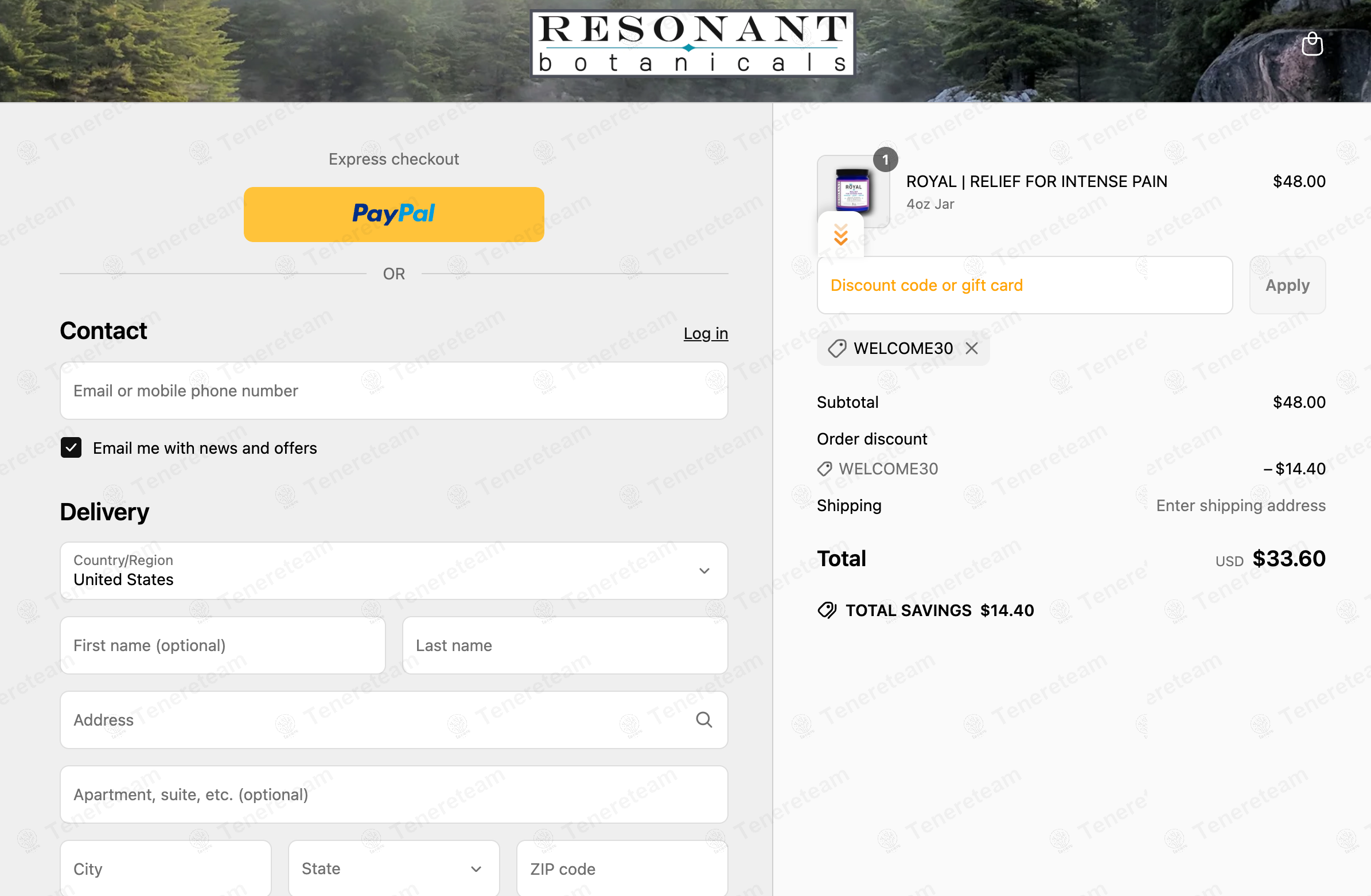Click the Contact section heading

pos(103,330)
